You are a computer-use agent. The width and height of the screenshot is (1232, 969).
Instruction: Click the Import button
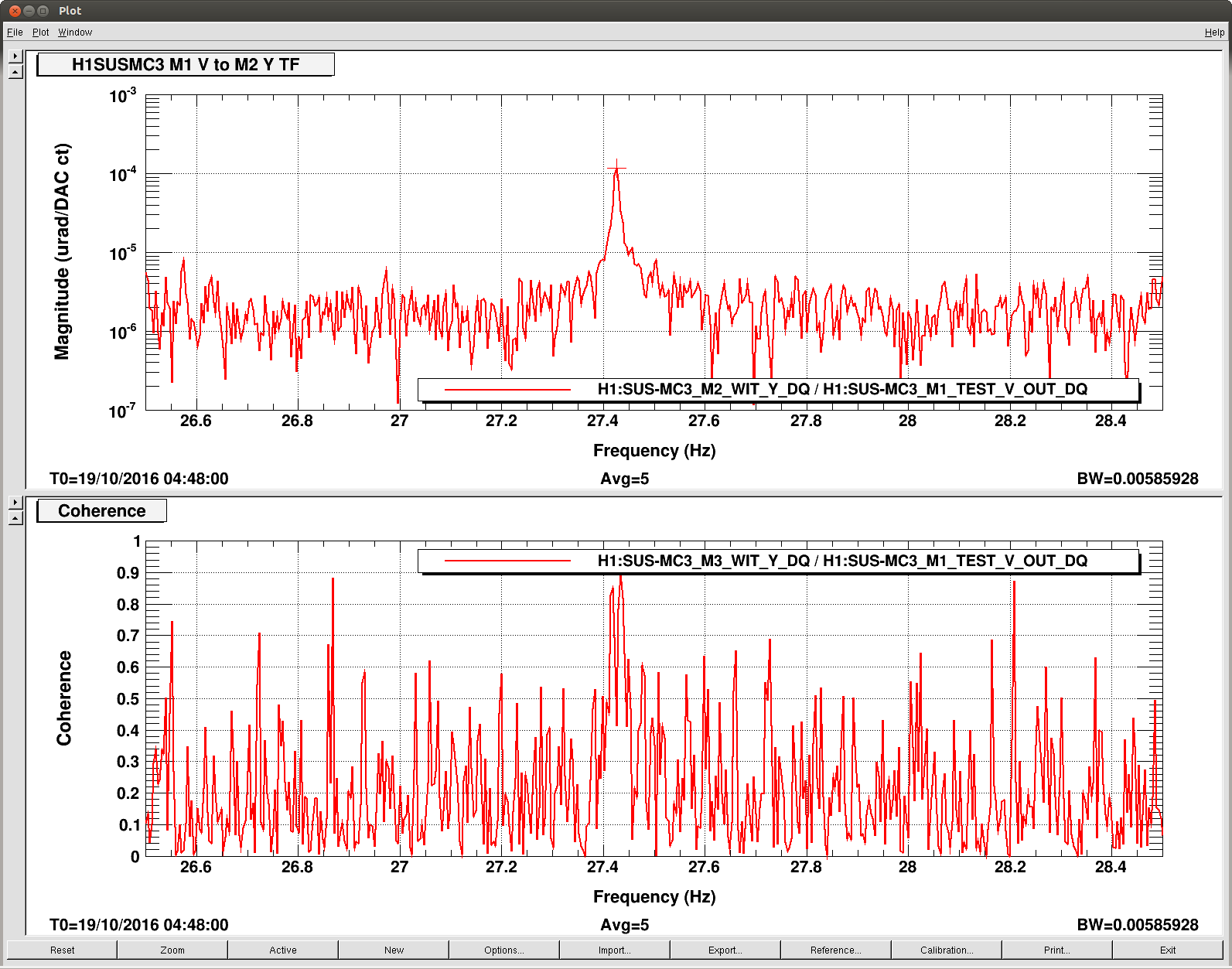tap(615, 950)
